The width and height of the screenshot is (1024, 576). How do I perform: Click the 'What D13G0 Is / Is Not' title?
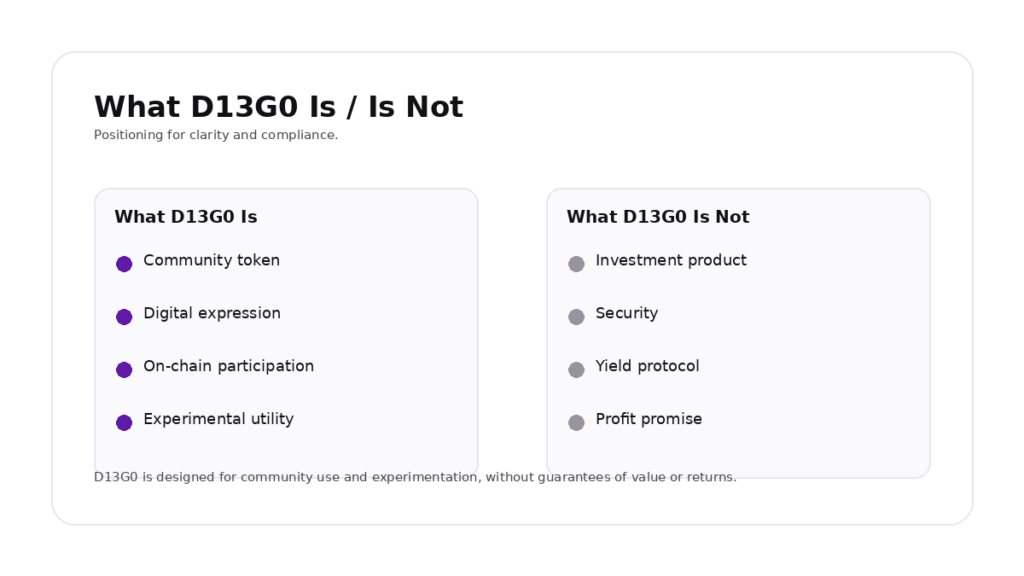tap(278, 107)
